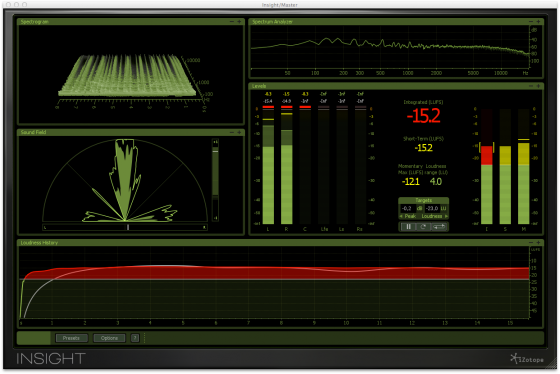Reset the loudness measurement with the circular arrow
This screenshot has width=560, height=374.
pyautogui.click(x=423, y=226)
